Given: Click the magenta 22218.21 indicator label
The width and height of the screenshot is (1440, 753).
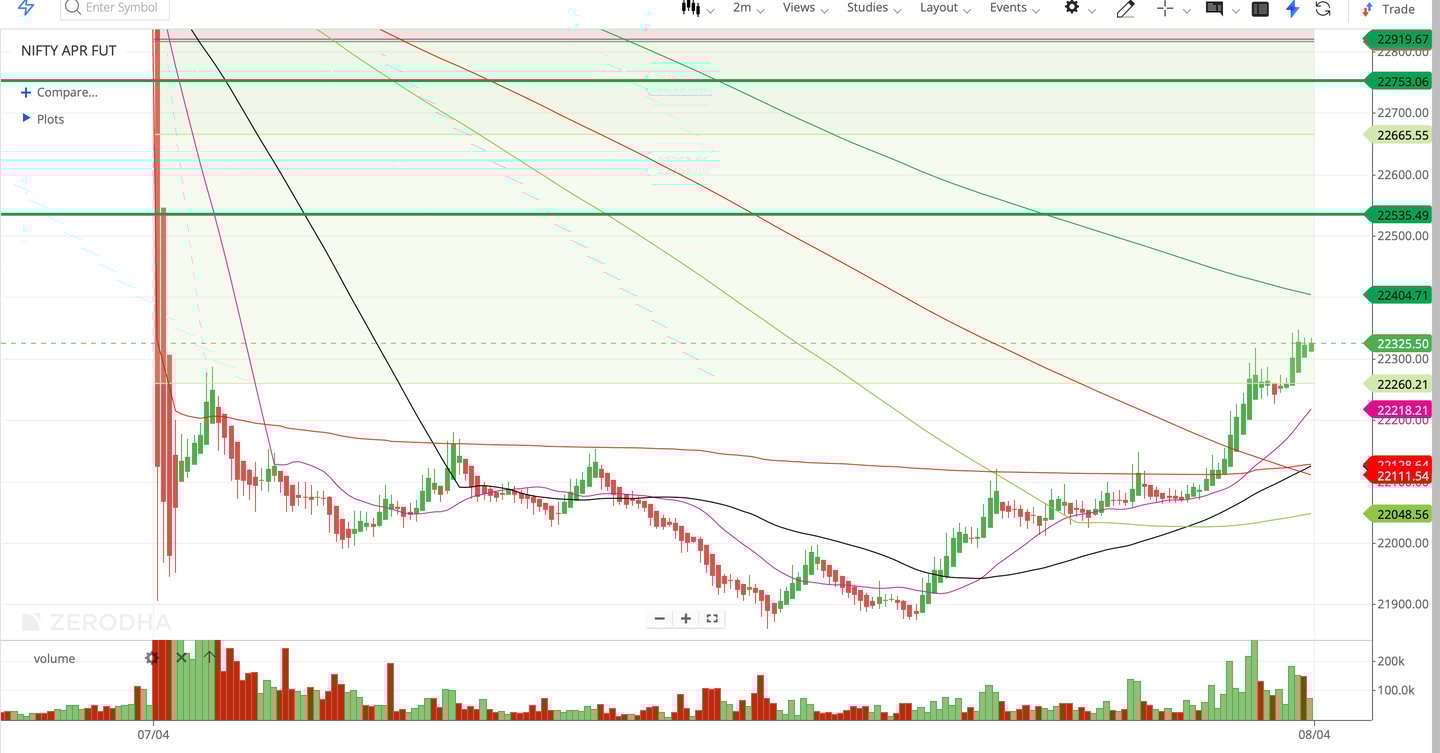Looking at the screenshot, I should click(x=1399, y=410).
